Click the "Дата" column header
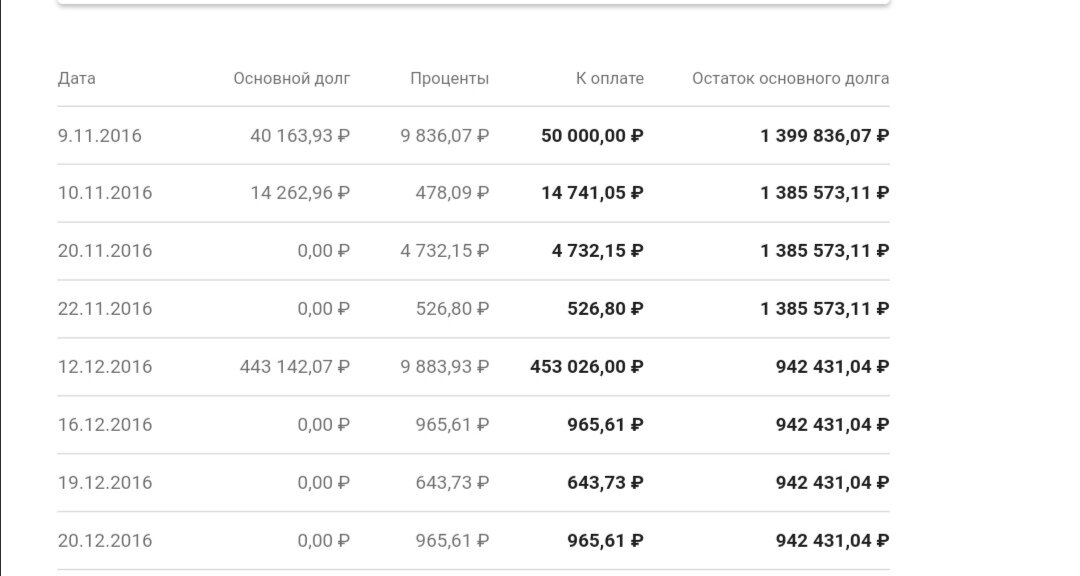This screenshot has width=1080, height=576. pos(77,78)
